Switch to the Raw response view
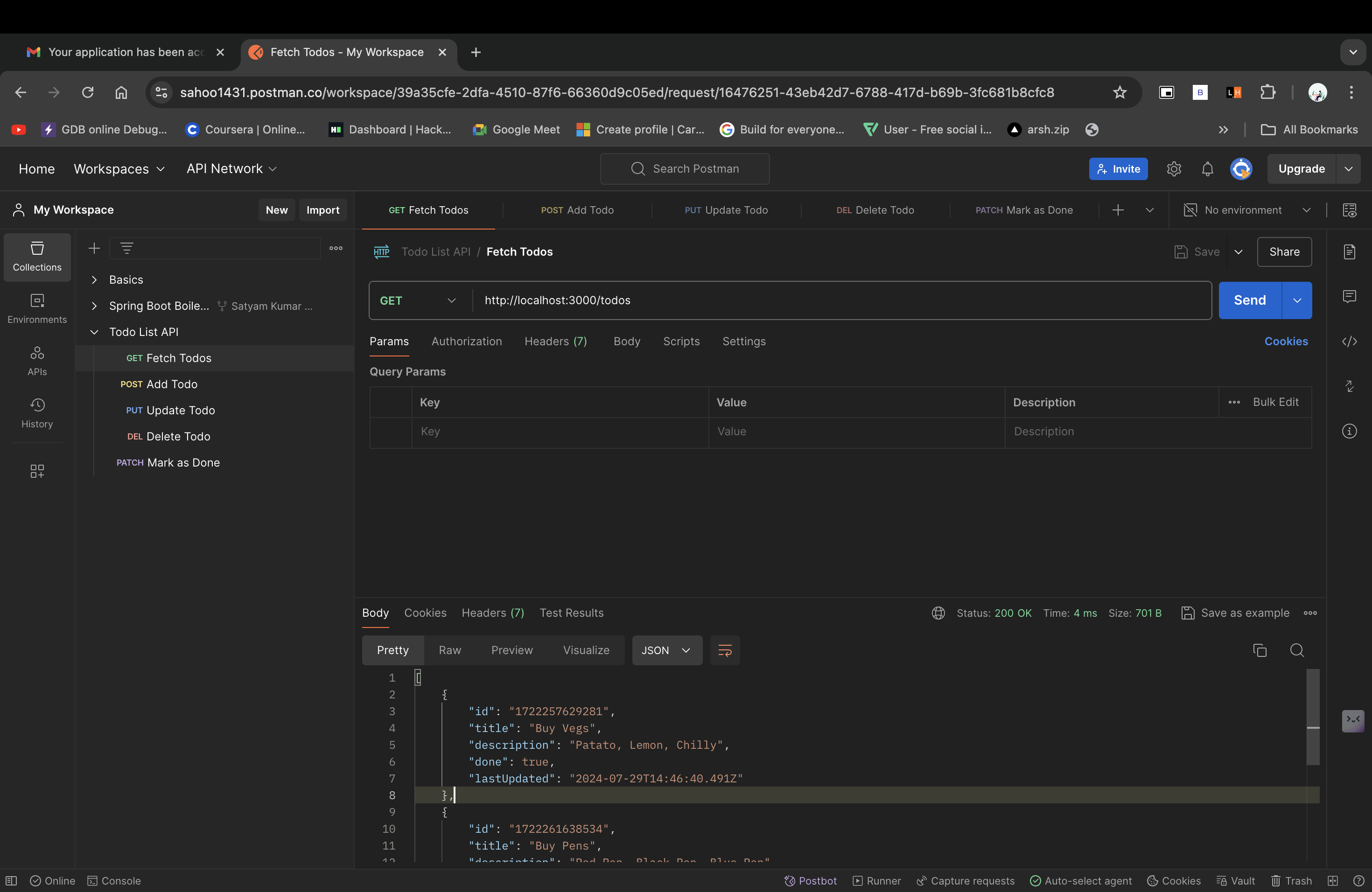The height and width of the screenshot is (892, 1372). tap(450, 650)
